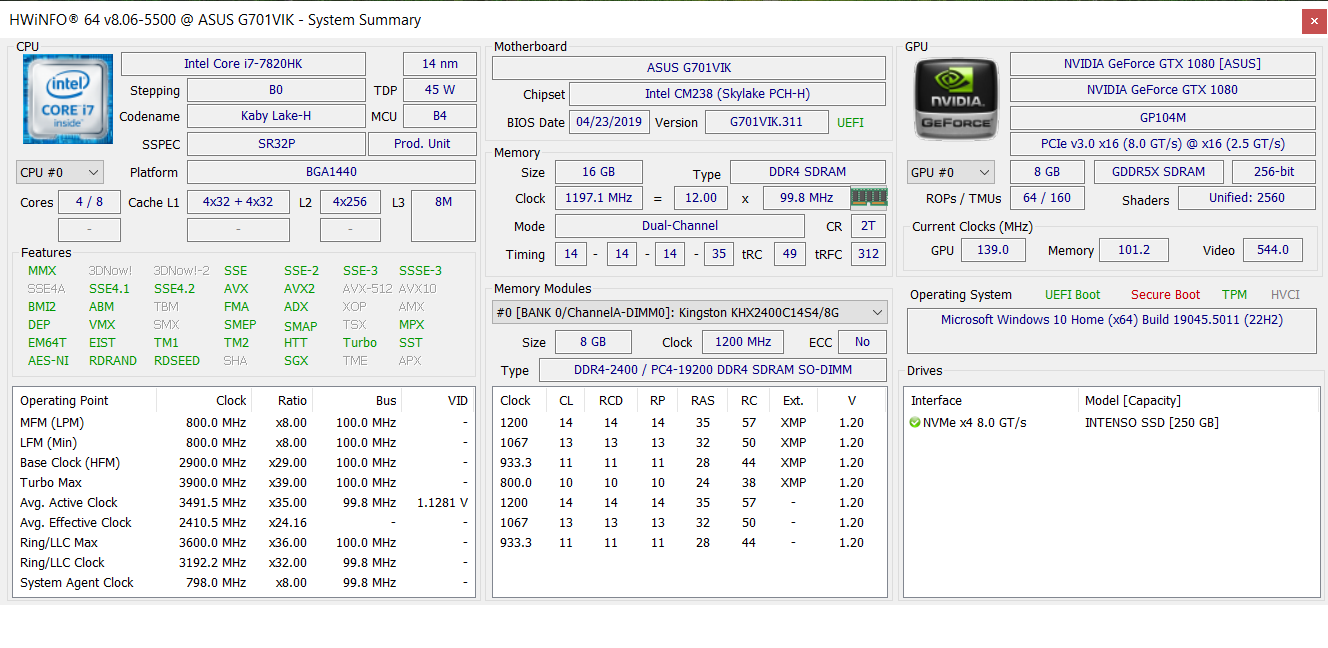
Task: Click the DDR4 SDRAM type field
Action: point(808,172)
